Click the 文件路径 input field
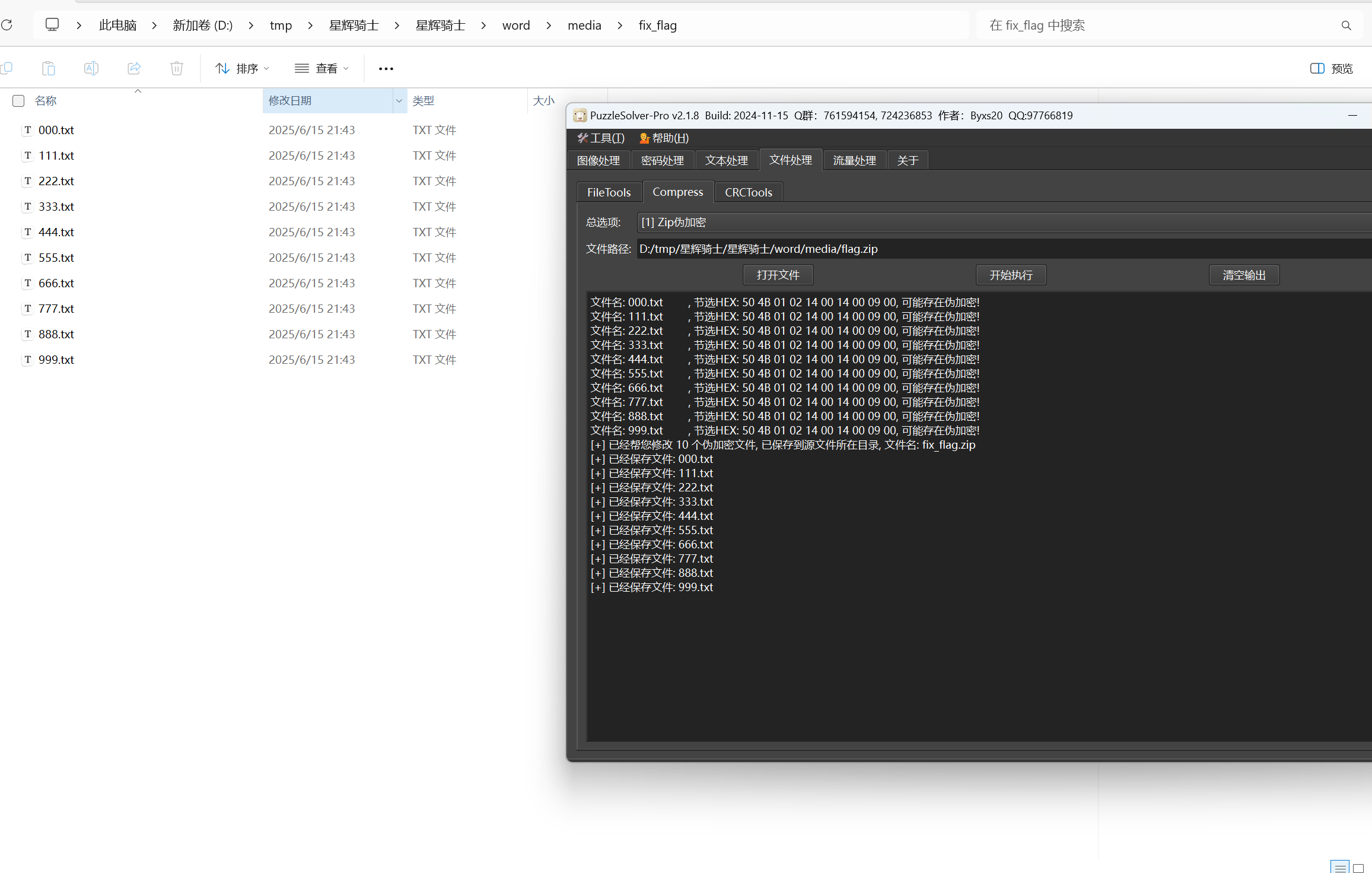This screenshot has width=1372, height=873. pos(1004,249)
